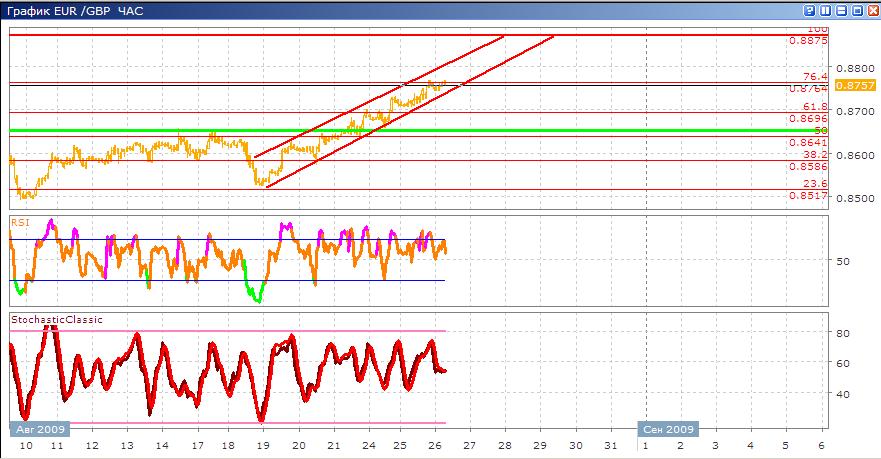Select the 0.8875 Fibonacci level label
This screenshot has width=881, height=459.
(x=808, y=40)
